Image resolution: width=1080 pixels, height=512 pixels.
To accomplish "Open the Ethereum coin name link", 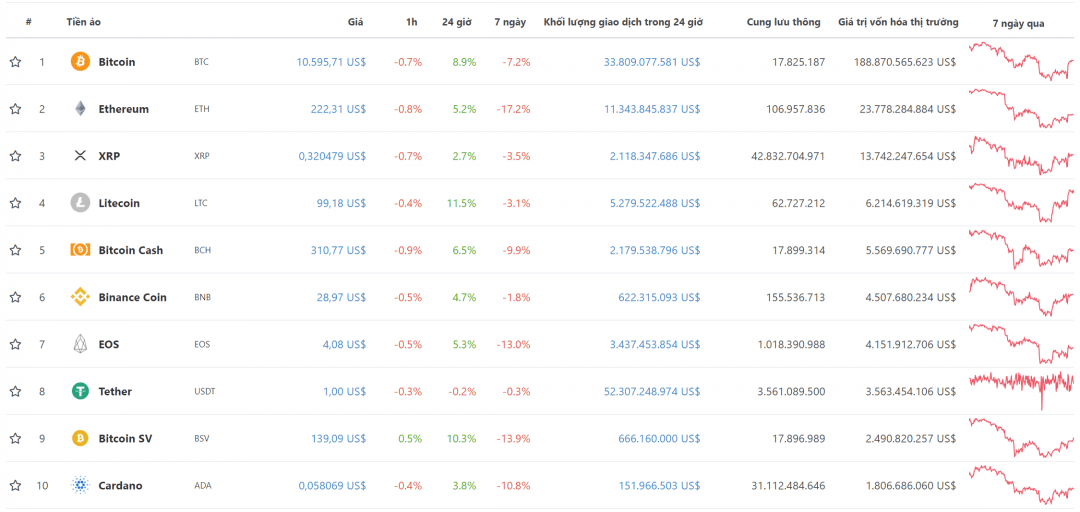I will coord(123,109).
